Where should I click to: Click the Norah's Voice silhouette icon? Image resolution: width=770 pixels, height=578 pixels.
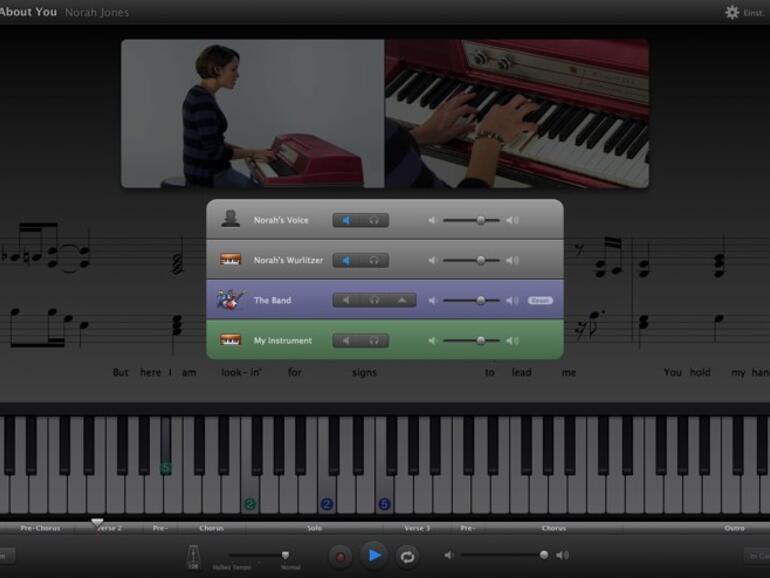pyautogui.click(x=230, y=219)
